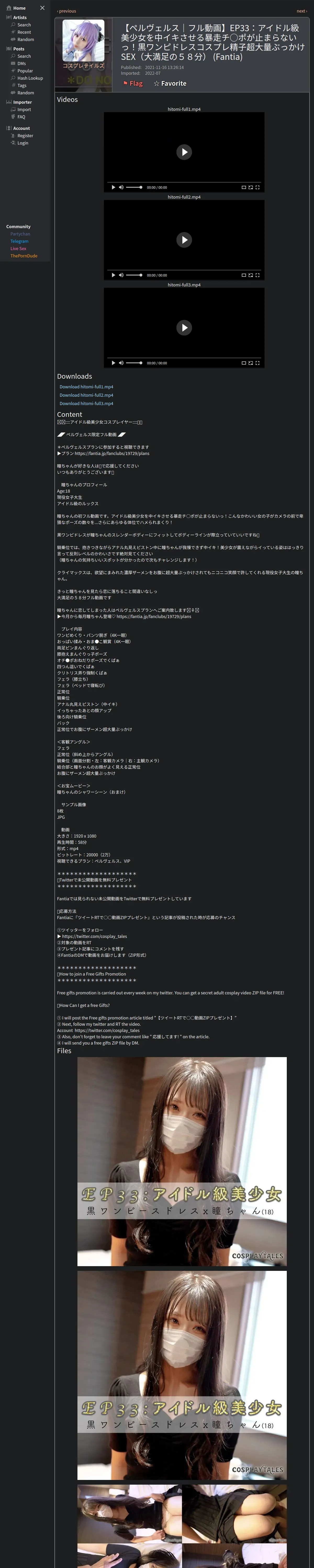Close the sidebar with the X icon

tap(42, 8)
